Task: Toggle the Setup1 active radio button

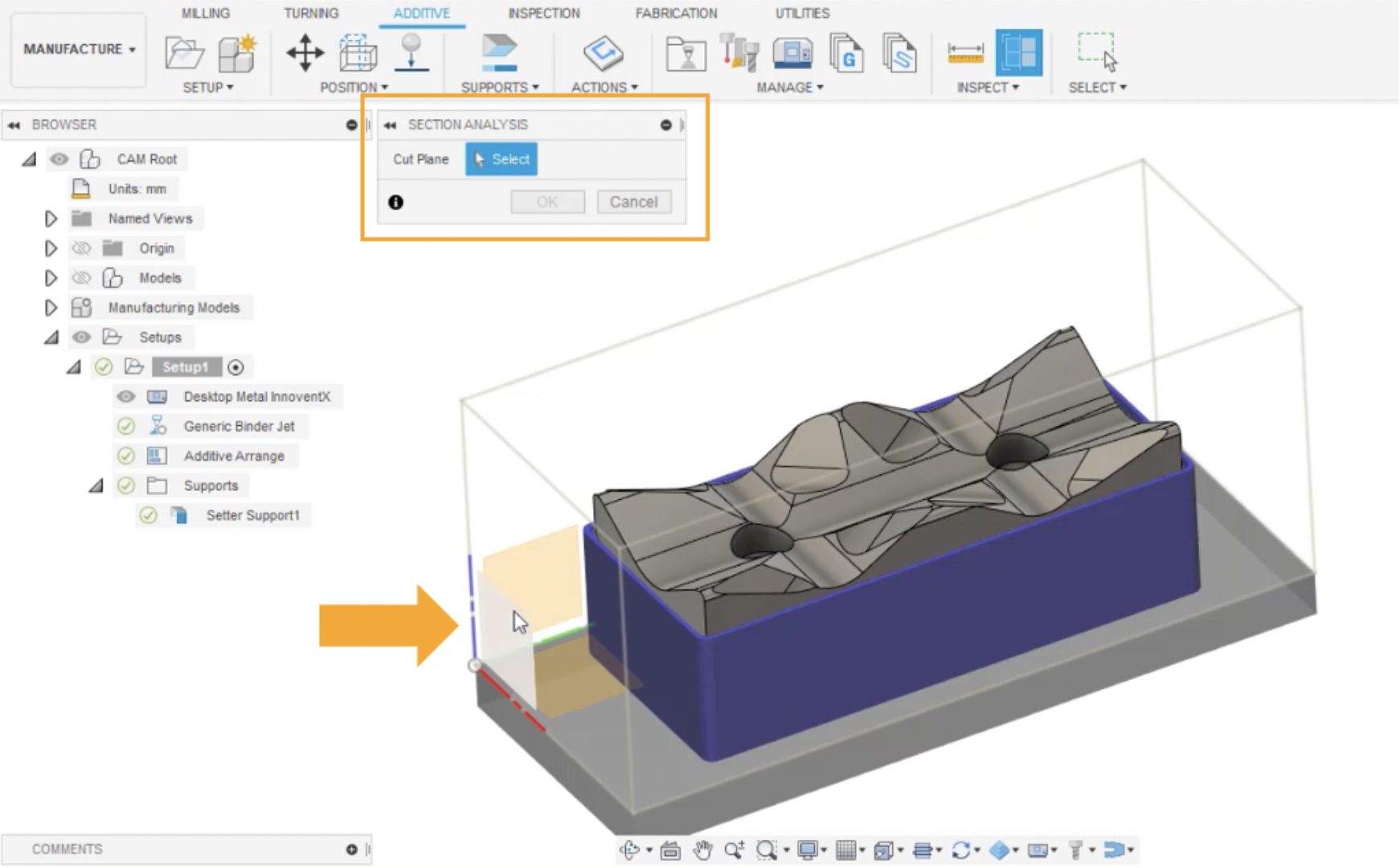Action: click(x=235, y=367)
